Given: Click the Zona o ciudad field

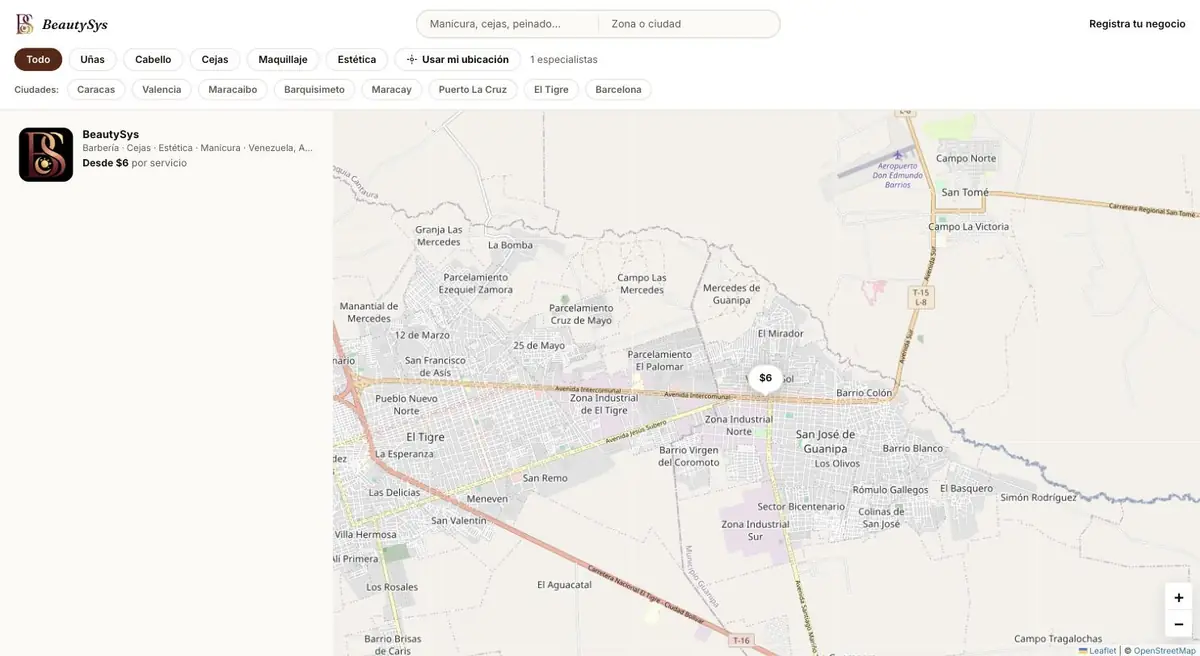Looking at the screenshot, I should click(x=689, y=24).
